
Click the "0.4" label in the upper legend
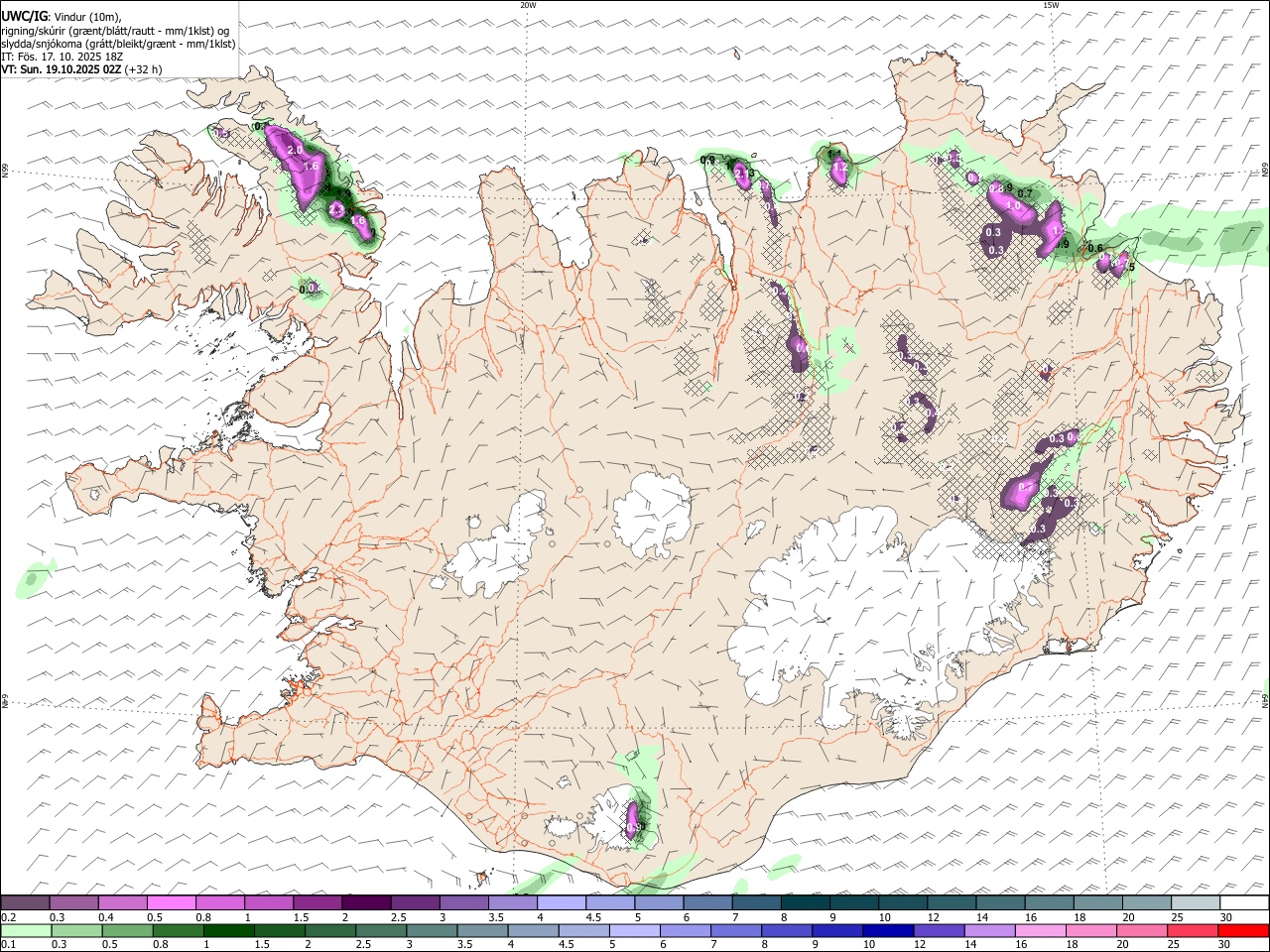tap(106, 917)
